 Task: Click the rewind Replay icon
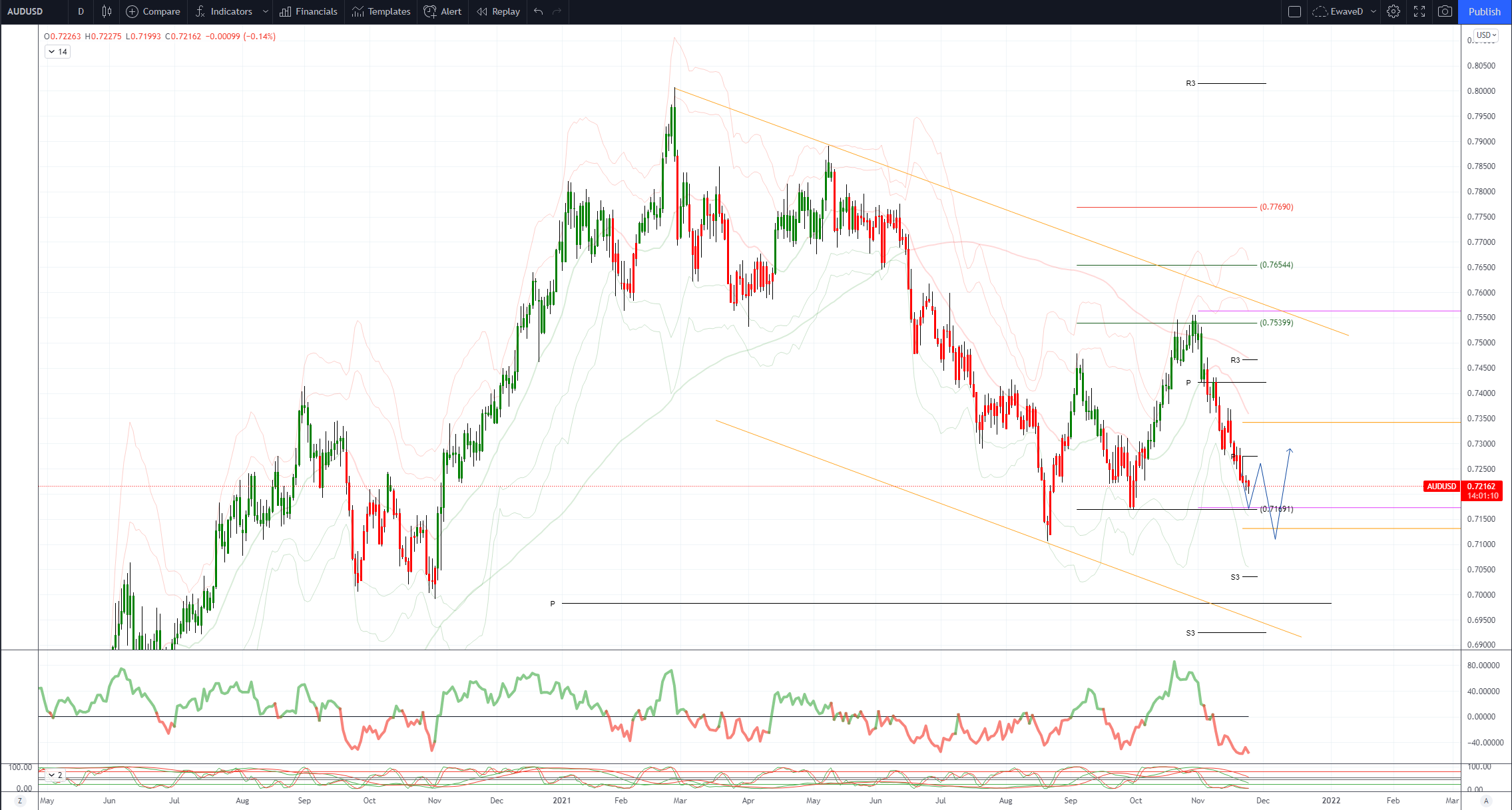482,11
